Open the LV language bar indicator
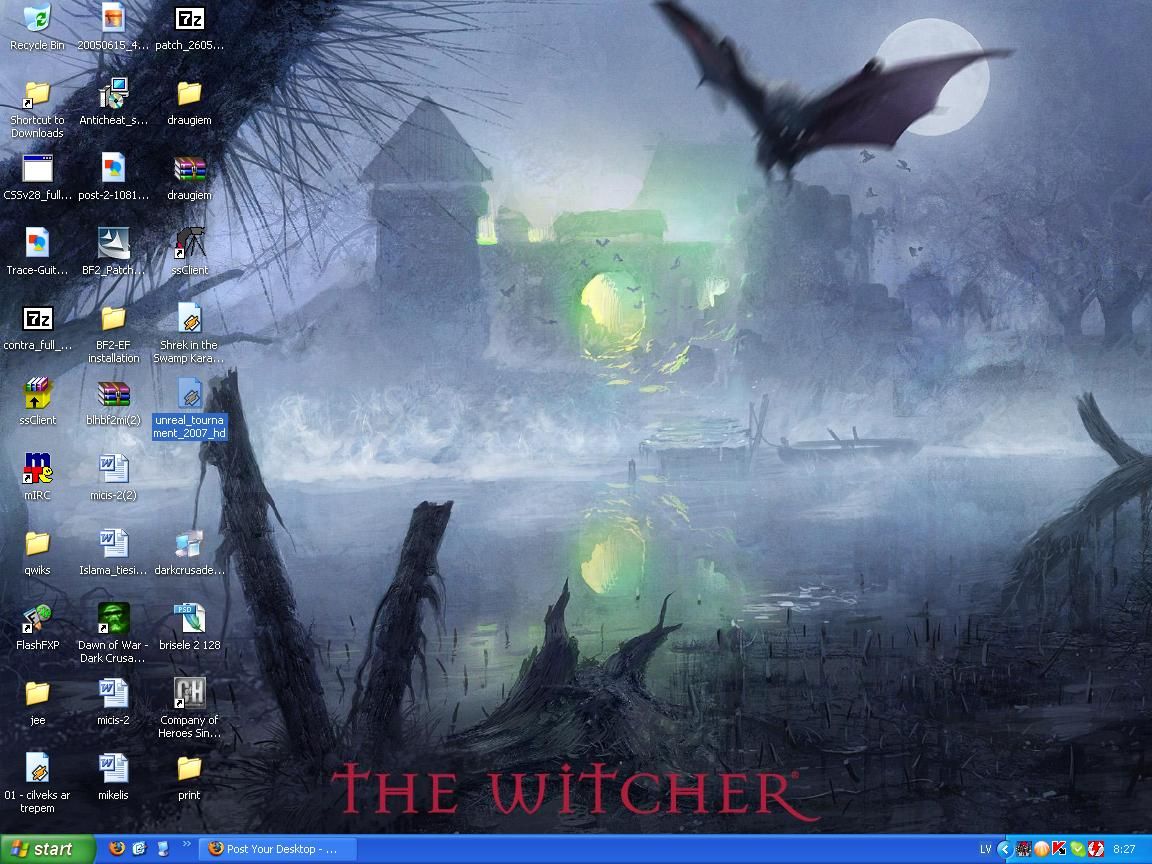The image size is (1152, 864). (x=985, y=849)
